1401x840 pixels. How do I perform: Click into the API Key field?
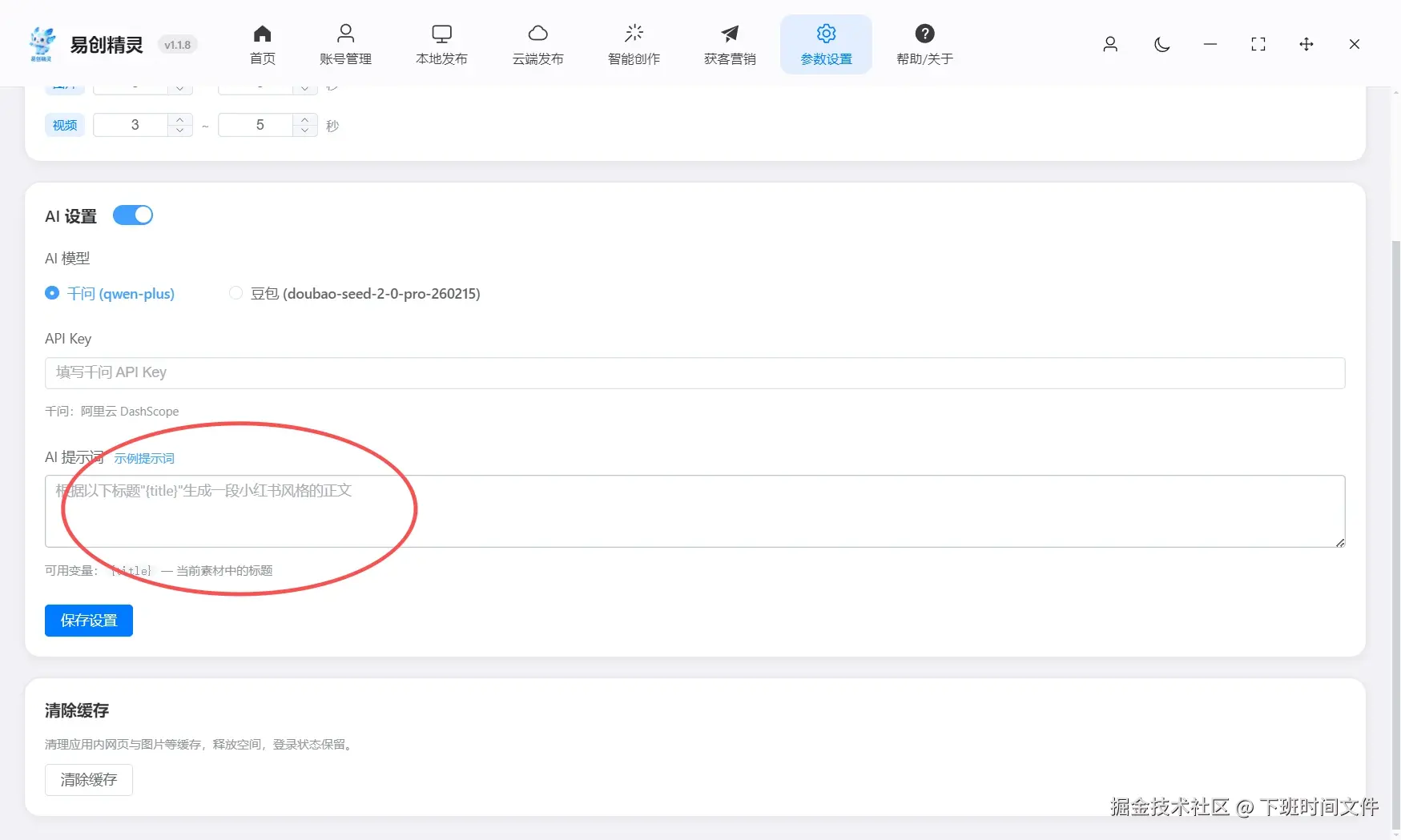click(x=694, y=373)
